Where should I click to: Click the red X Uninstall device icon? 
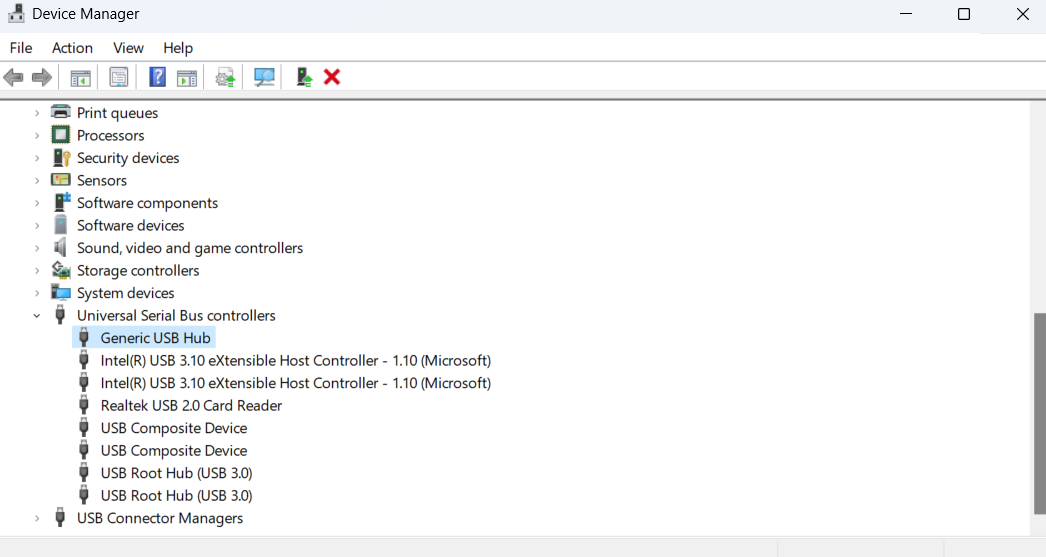(332, 77)
